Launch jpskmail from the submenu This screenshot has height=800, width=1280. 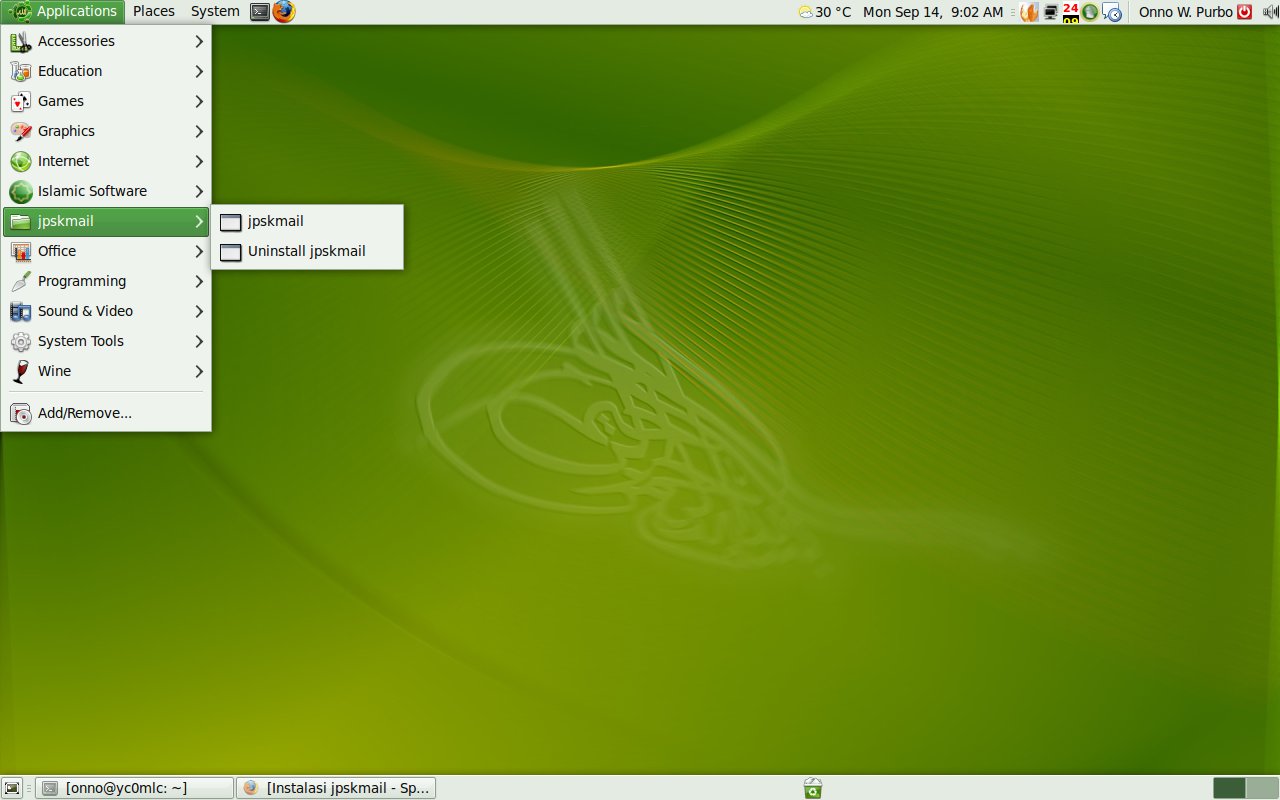coord(276,222)
